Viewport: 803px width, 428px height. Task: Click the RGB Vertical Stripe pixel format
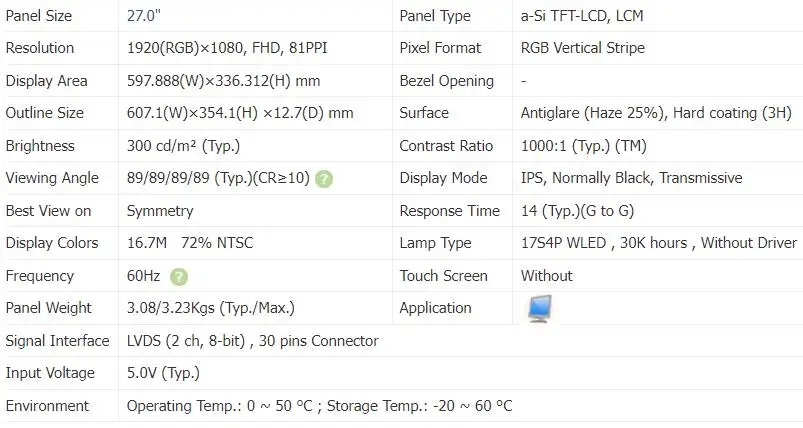[x=583, y=48]
